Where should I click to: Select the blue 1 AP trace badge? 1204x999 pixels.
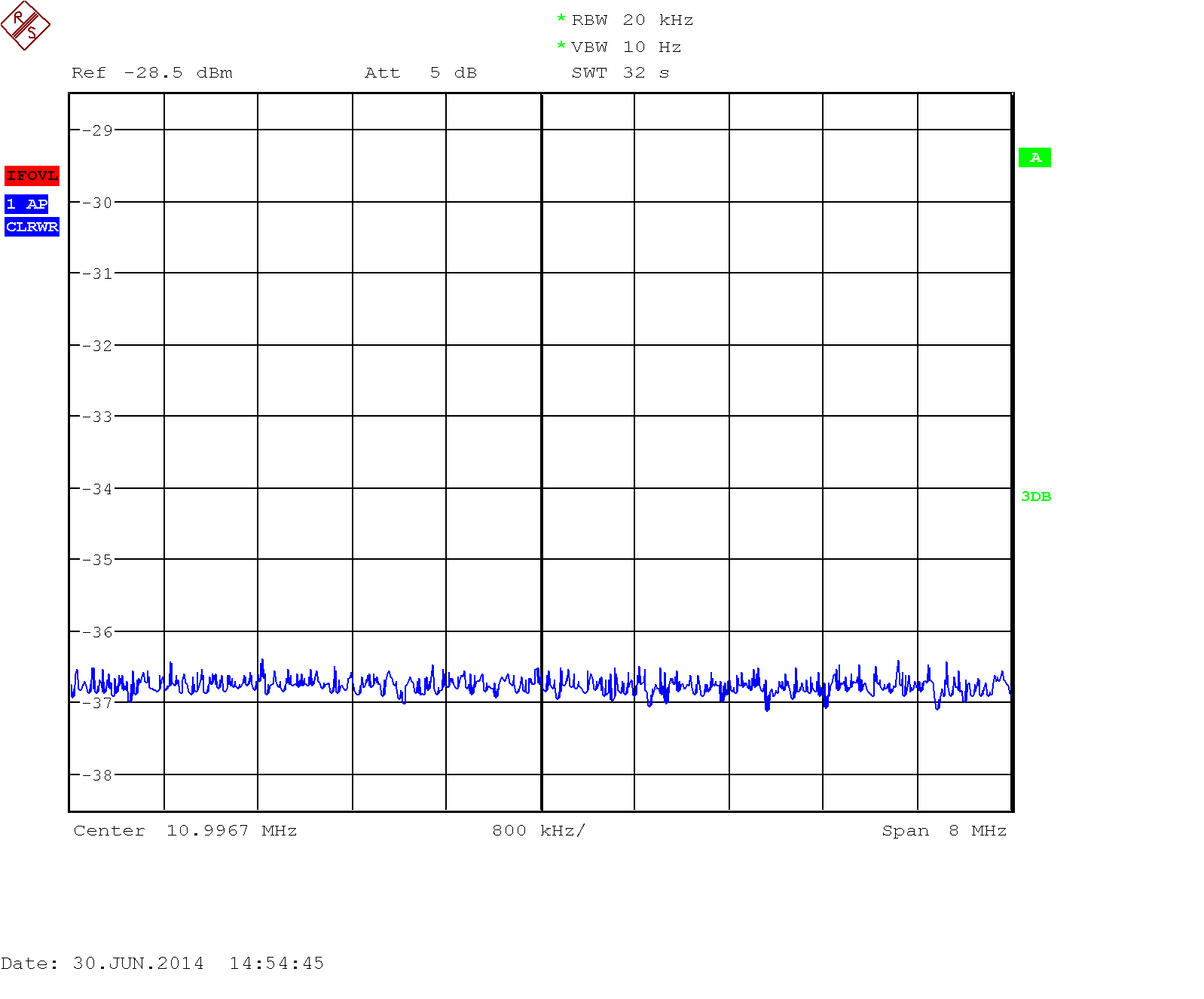click(x=26, y=204)
